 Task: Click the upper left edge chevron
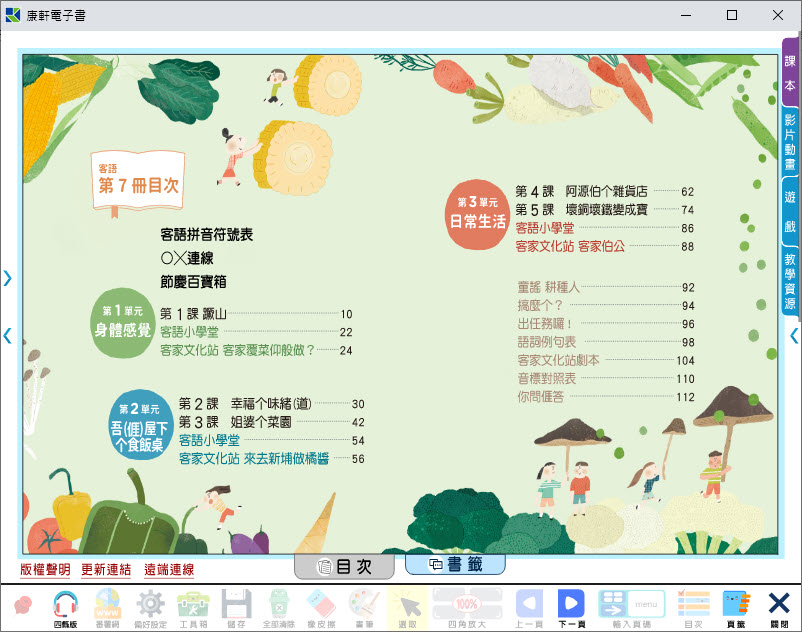(8, 278)
